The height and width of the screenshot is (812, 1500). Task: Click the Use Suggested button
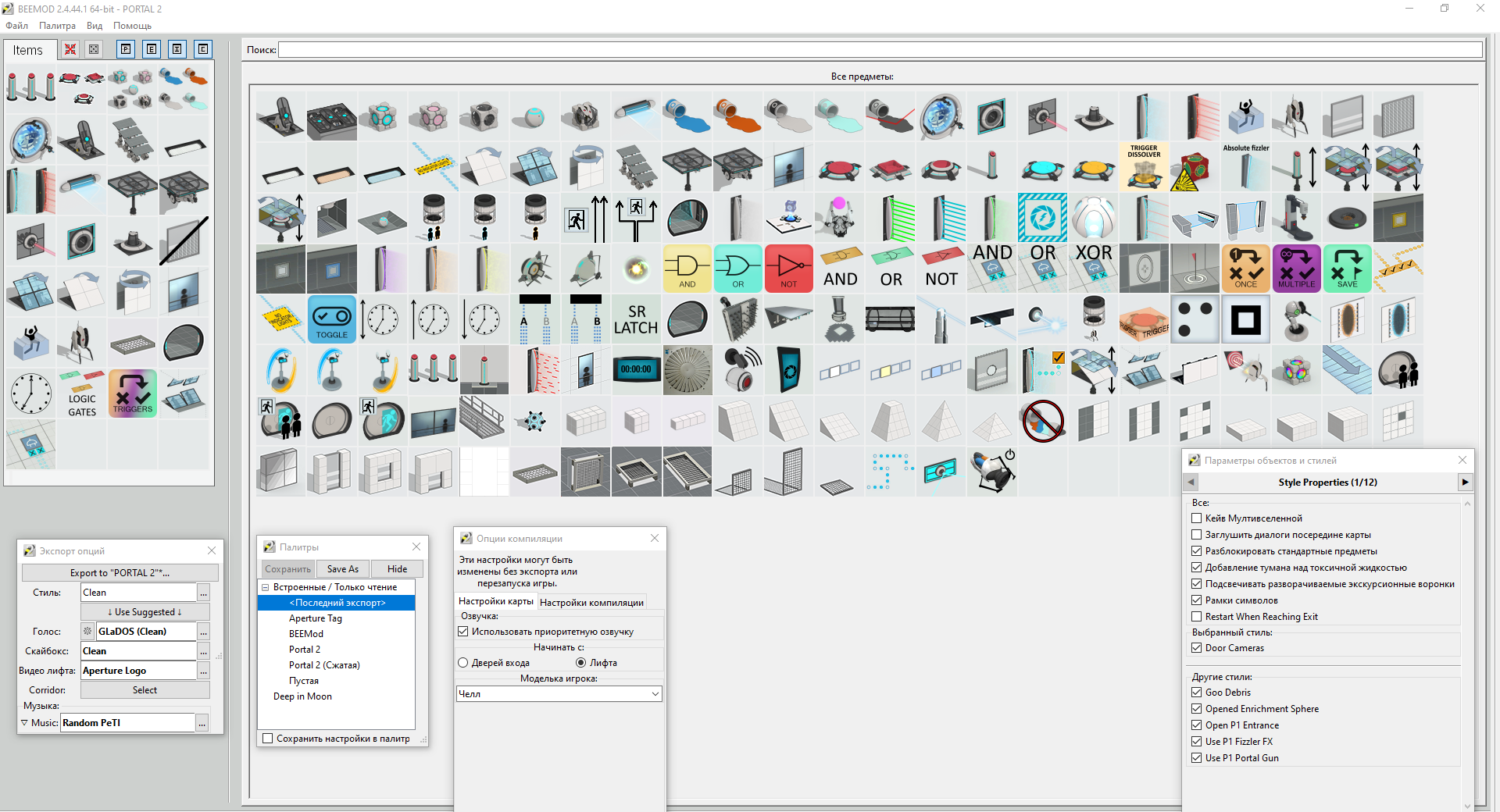click(x=145, y=612)
